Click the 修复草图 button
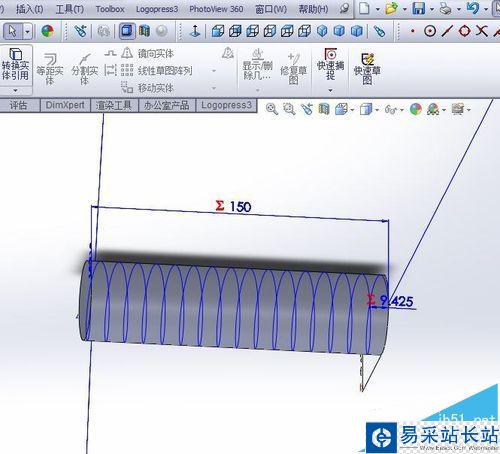The width and height of the screenshot is (500, 454). (x=293, y=69)
